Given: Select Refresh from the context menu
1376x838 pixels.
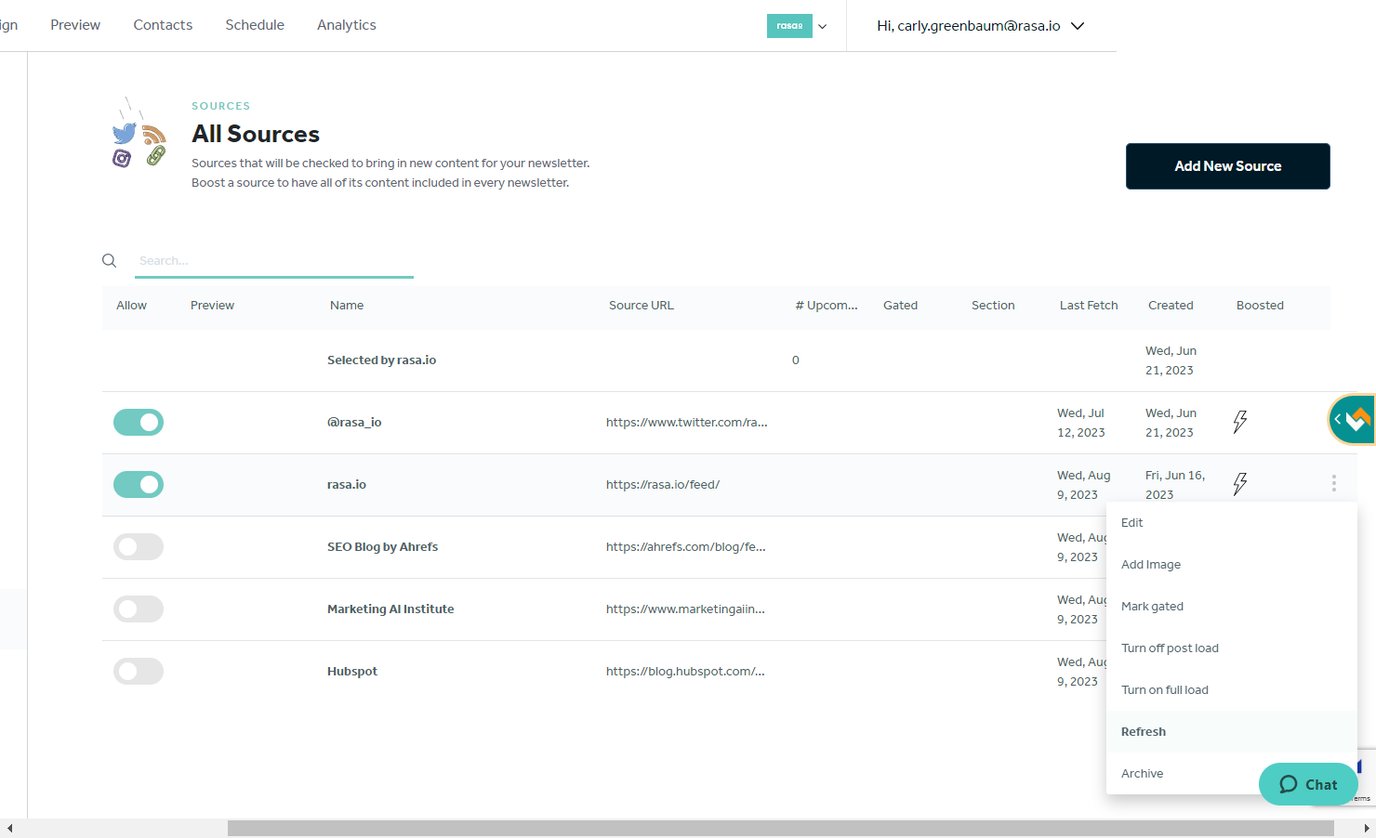Looking at the screenshot, I should coord(1143,732).
